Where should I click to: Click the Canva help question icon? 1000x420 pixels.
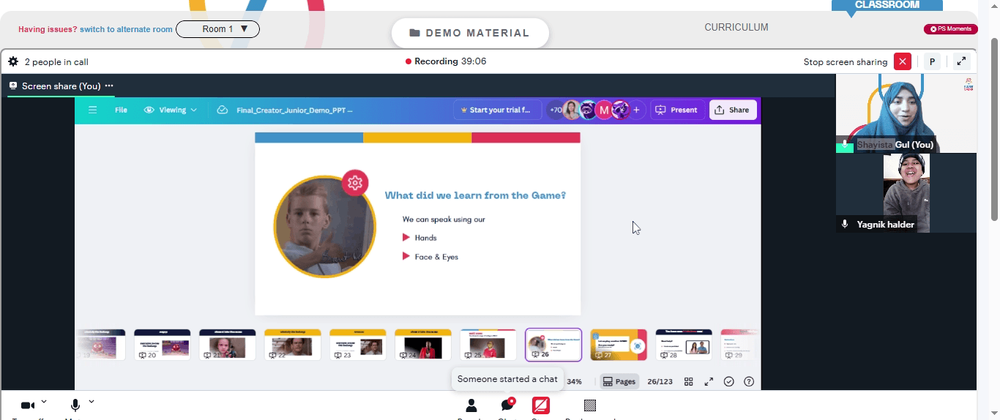749,381
